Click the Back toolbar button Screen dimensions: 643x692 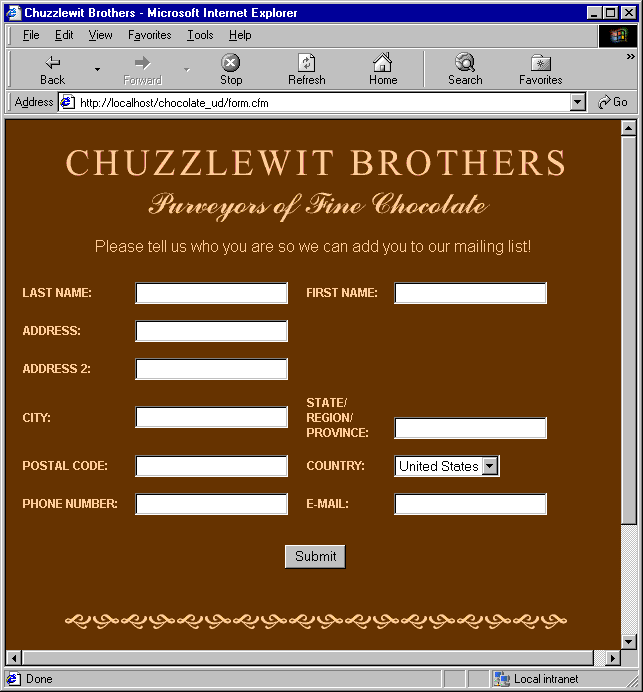53,70
